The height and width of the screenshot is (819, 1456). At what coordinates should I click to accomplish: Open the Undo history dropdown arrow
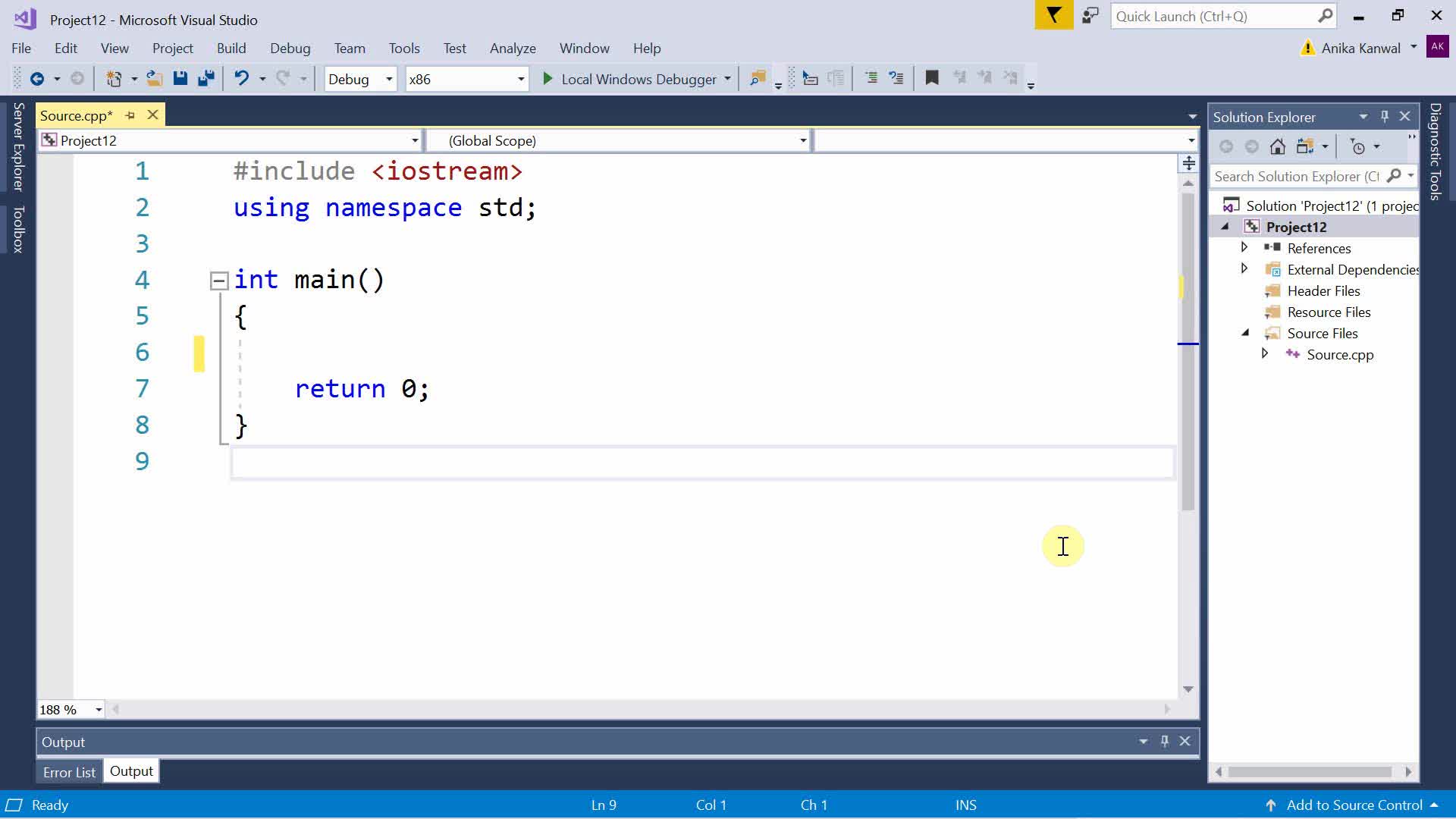262,79
